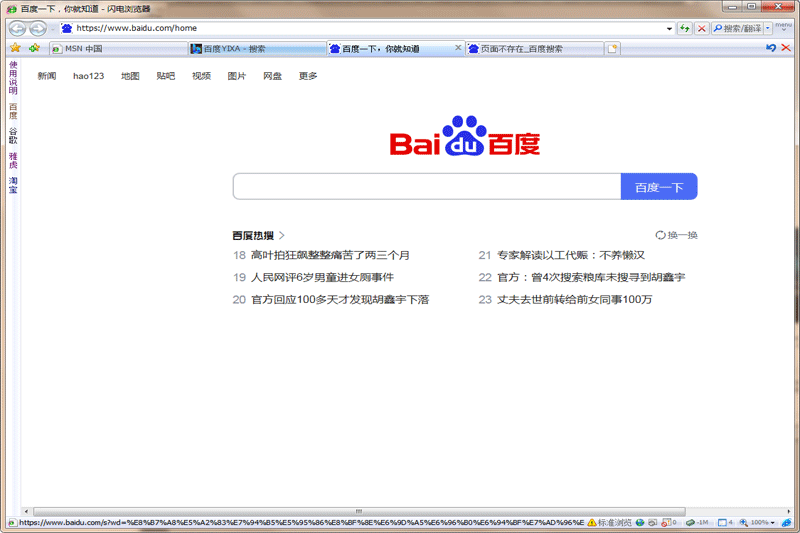This screenshot has height=533, width=800.
Task: Open hot search 官方回应100多天才发现胡鑫宇下落
Action: pos(340,299)
